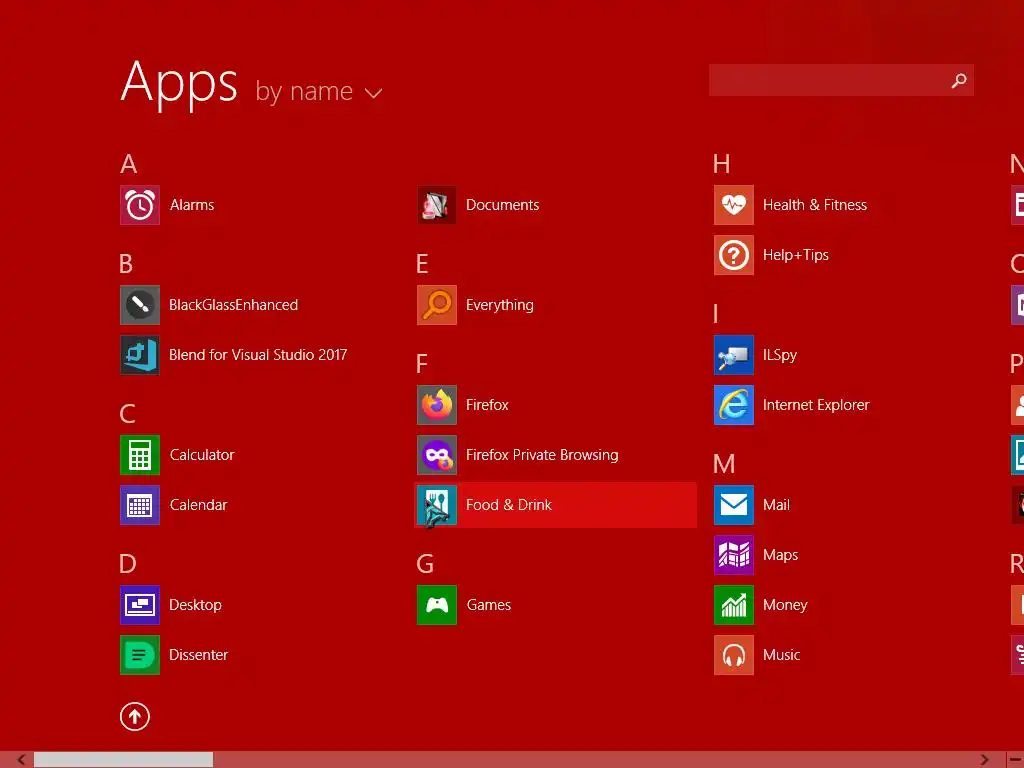Open the Music app icon
The width and height of the screenshot is (1024, 768).
pos(734,655)
